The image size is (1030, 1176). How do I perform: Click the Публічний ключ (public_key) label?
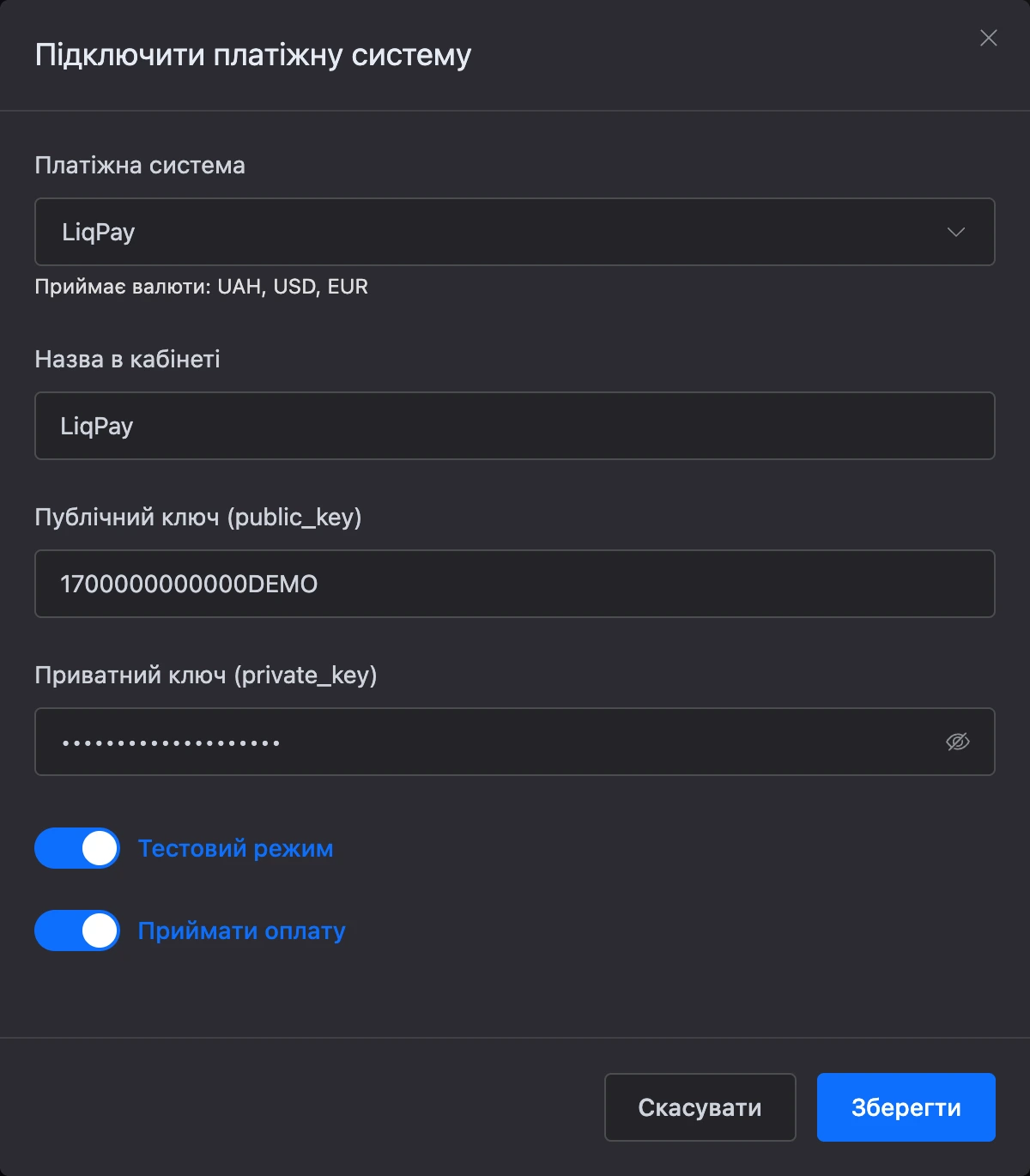tap(198, 517)
